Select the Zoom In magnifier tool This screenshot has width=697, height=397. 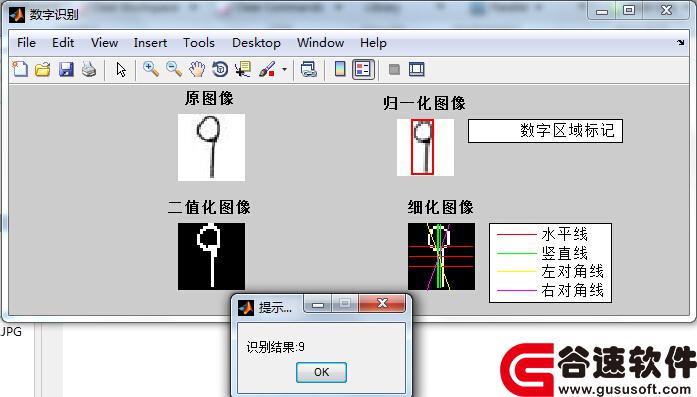click(x=151, y=69)
